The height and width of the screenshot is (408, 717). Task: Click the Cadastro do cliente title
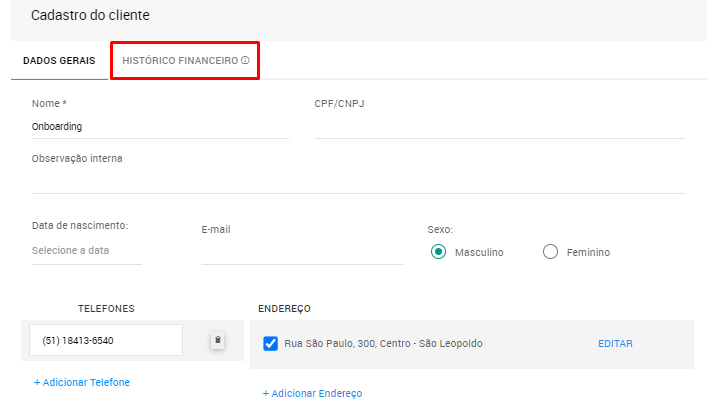(89, 16)
